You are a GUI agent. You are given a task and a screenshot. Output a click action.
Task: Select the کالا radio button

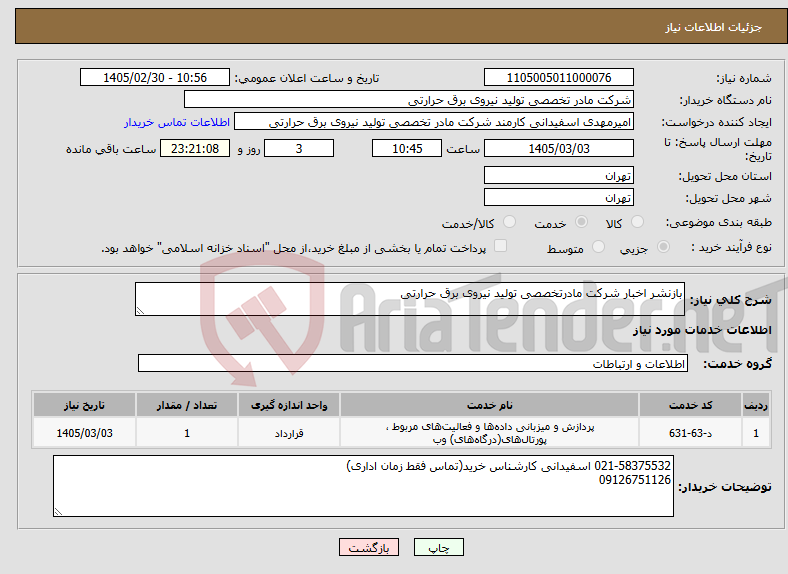[637, 222]
